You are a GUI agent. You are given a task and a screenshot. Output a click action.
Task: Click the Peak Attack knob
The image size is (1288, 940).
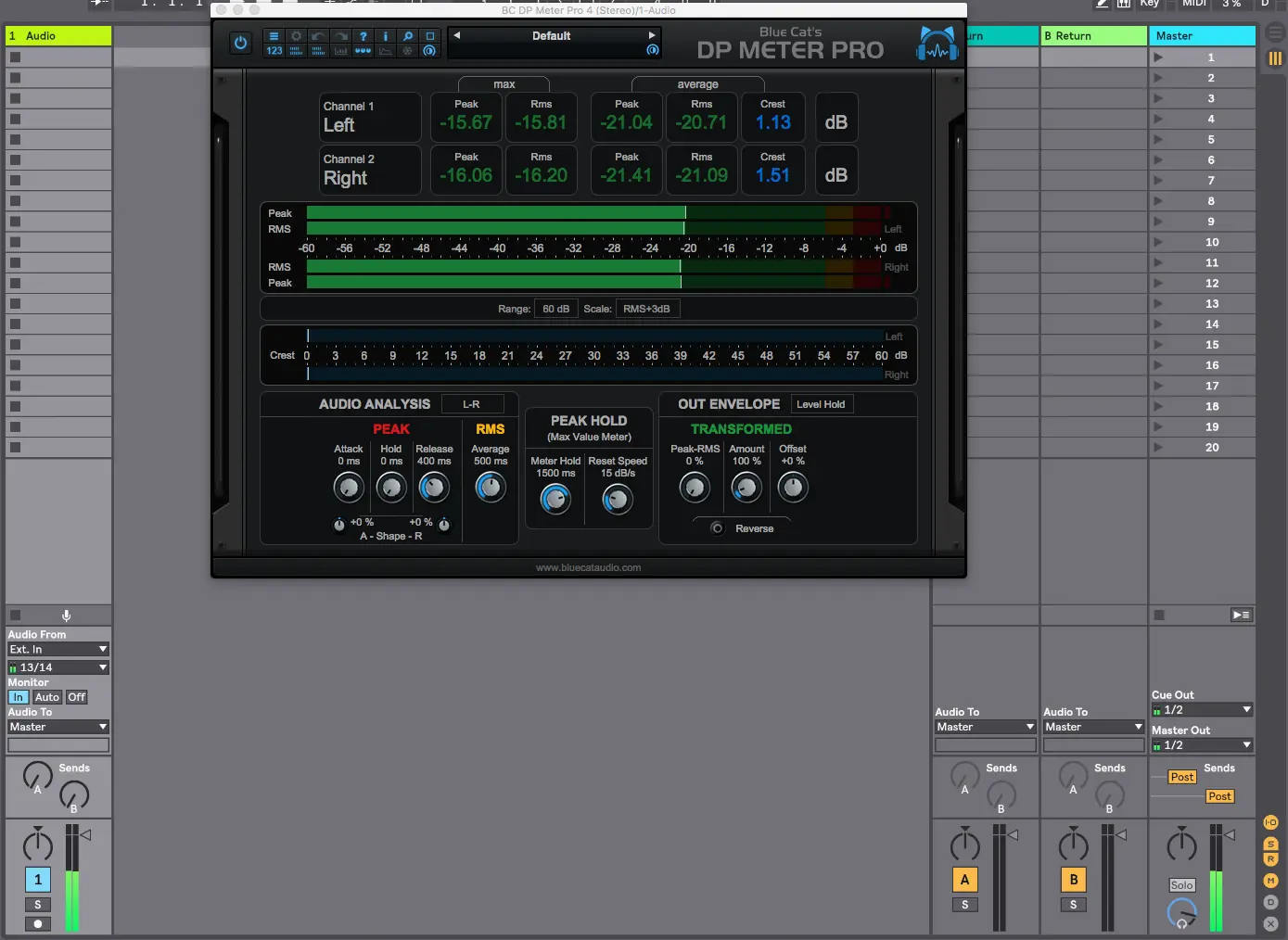tap(349, 488)
